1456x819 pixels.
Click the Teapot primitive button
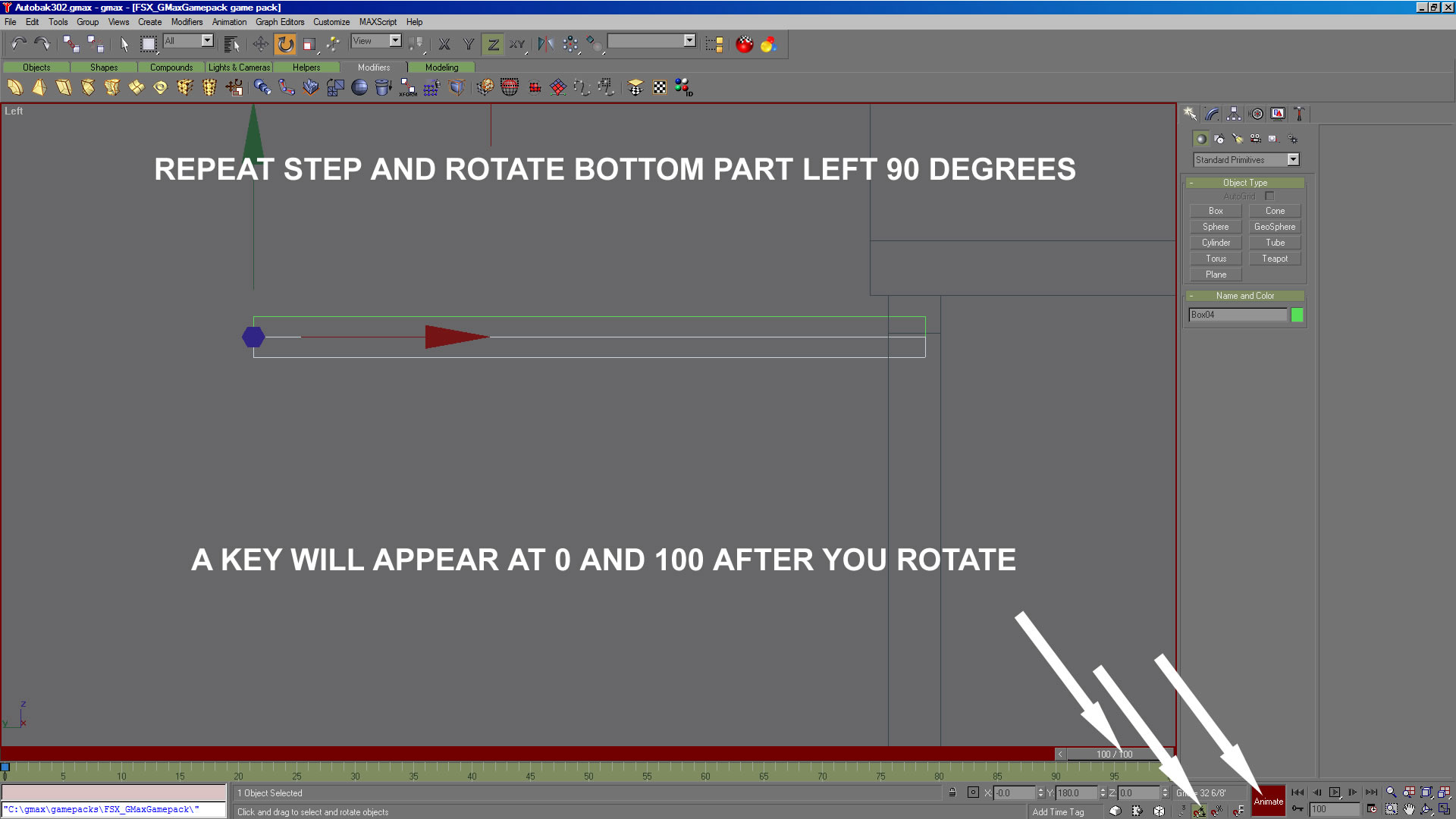(x=1274, y=259)
